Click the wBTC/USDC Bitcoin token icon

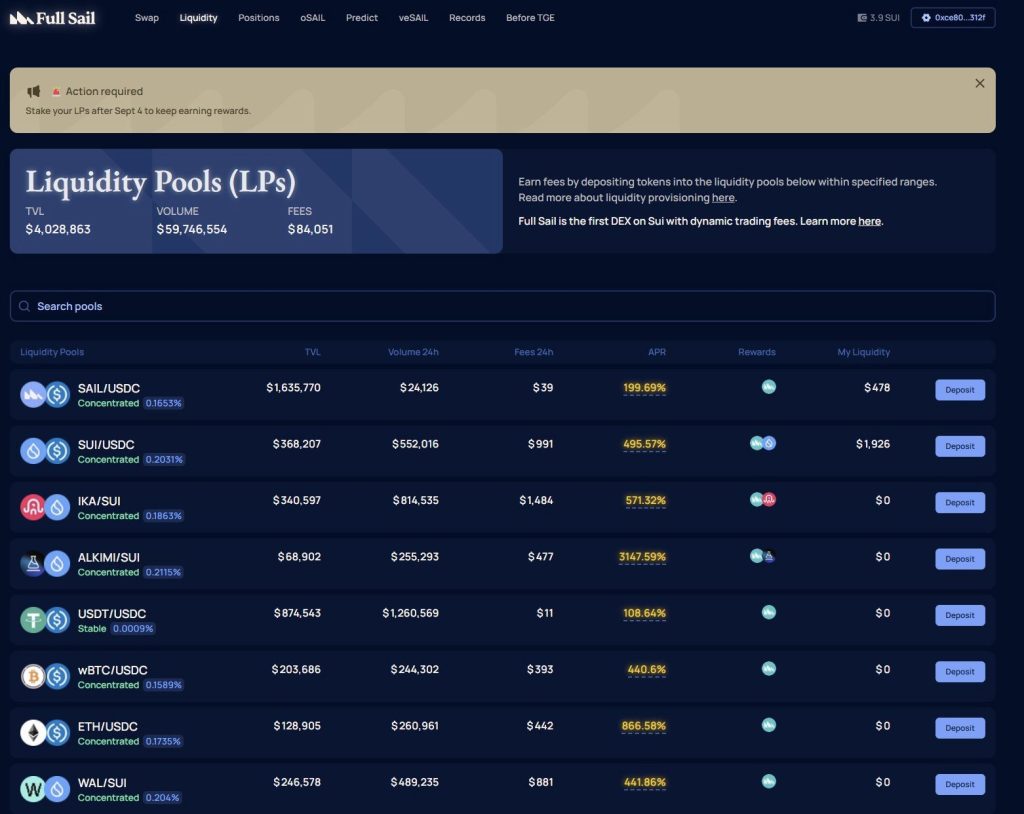click(34, 676)
